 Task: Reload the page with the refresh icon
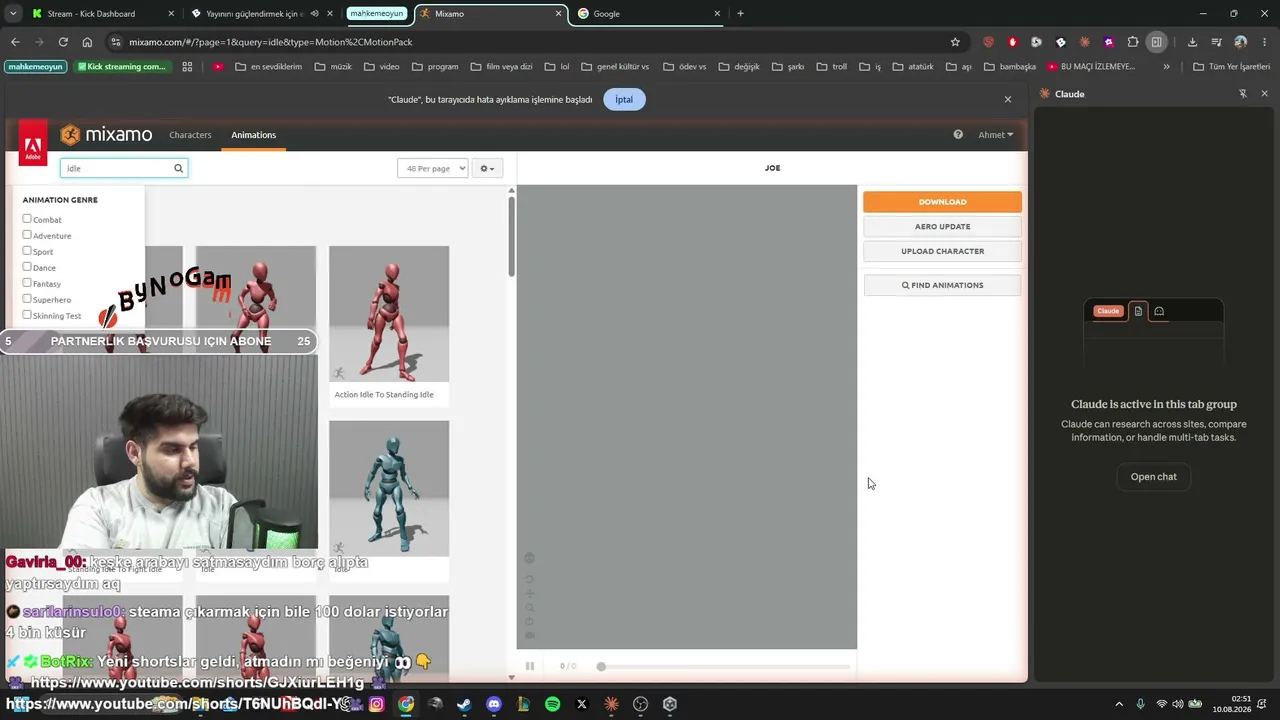pyautogui.click(x=63, y=42)
